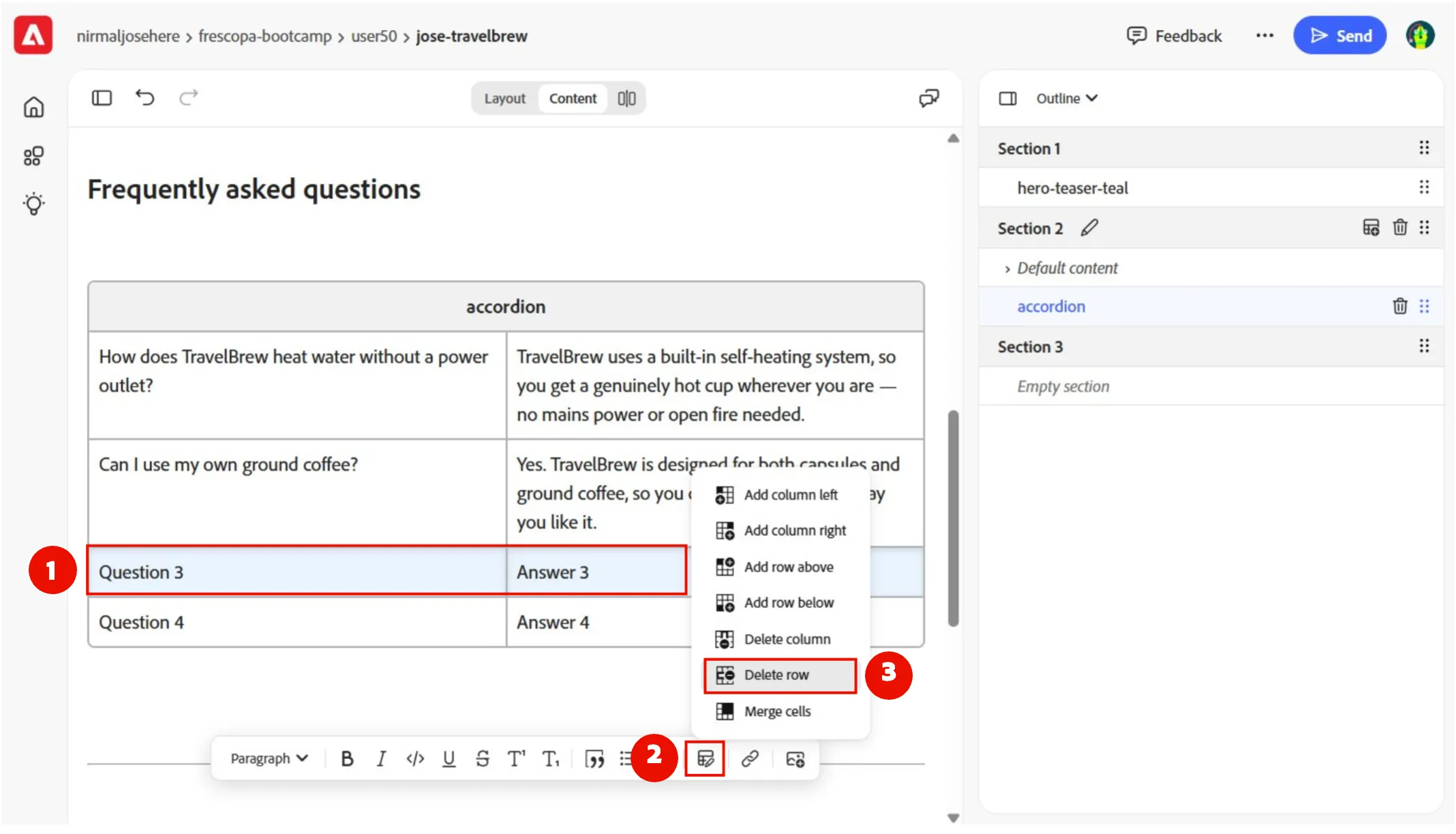Choose Delete row from table menu
Viewport: 1456px width, 834px height.
pyautogui.click(x=780, y=675)
